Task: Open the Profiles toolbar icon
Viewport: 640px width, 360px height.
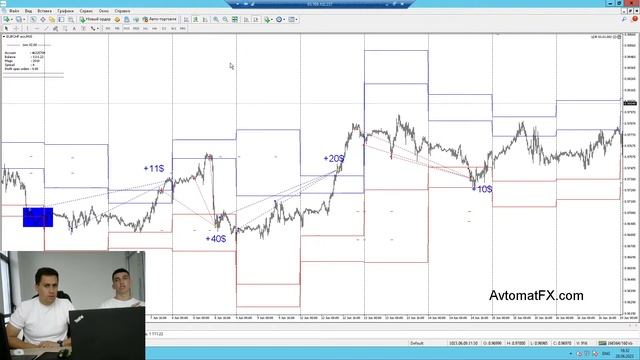Action: [x=18, y=19]
